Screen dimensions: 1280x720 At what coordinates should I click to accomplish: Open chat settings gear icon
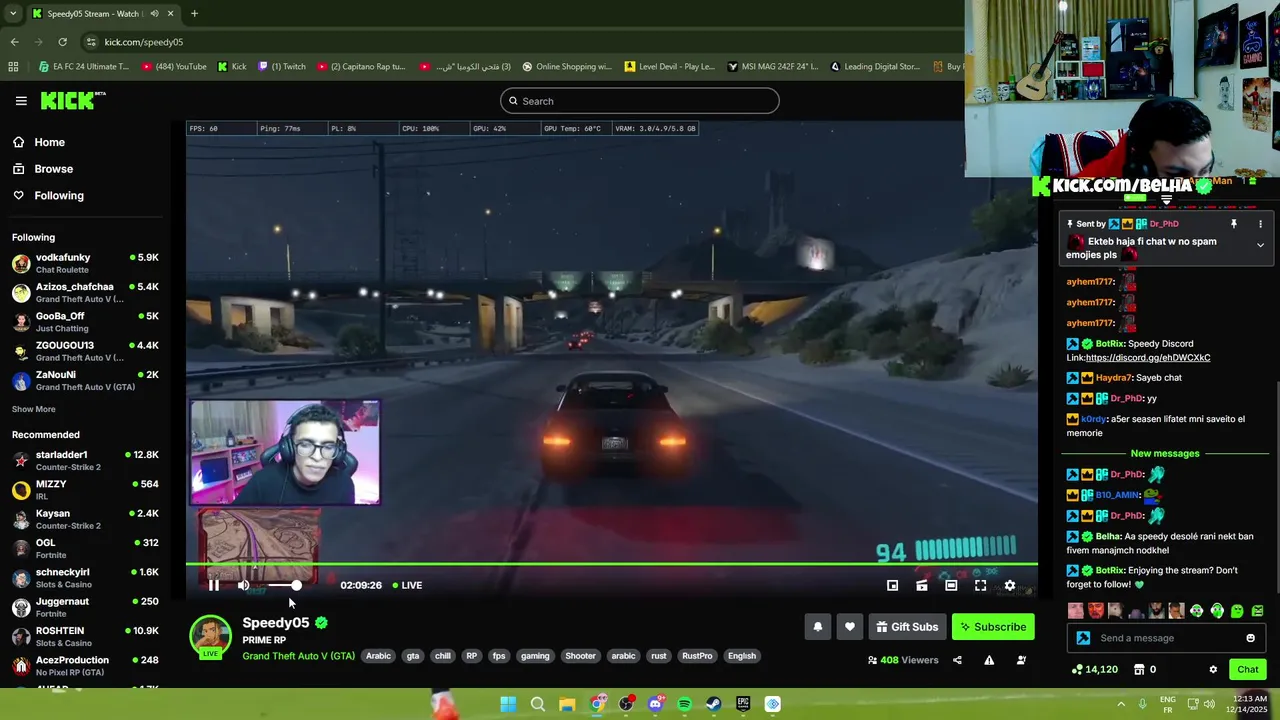[x=1213, y=670]
